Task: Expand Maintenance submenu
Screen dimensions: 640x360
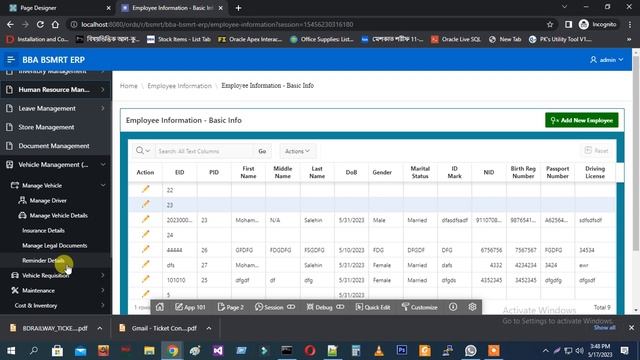Action: pyautogui.click(x=102, y=291)
